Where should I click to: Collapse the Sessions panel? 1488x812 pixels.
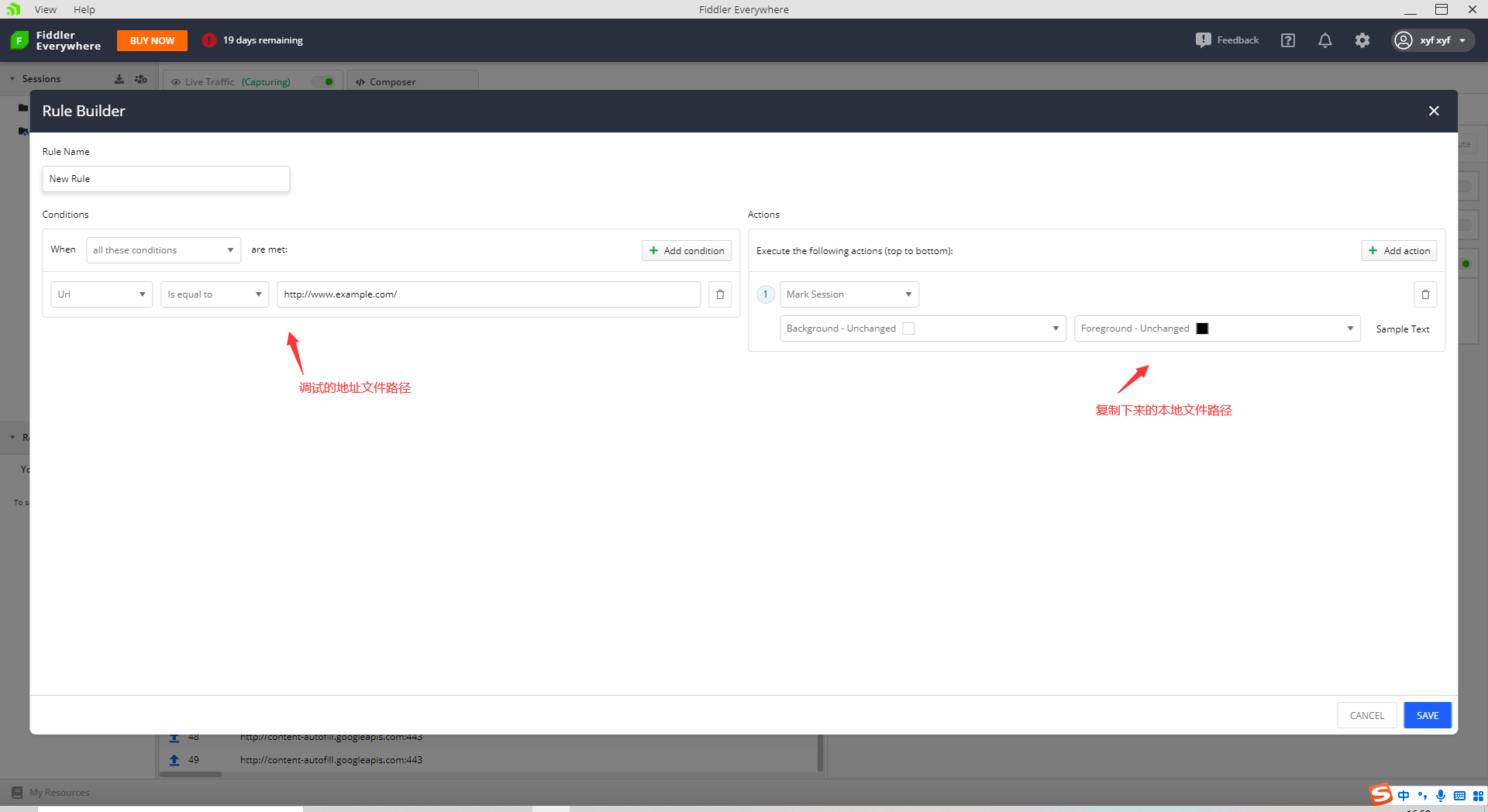(12, 79)
